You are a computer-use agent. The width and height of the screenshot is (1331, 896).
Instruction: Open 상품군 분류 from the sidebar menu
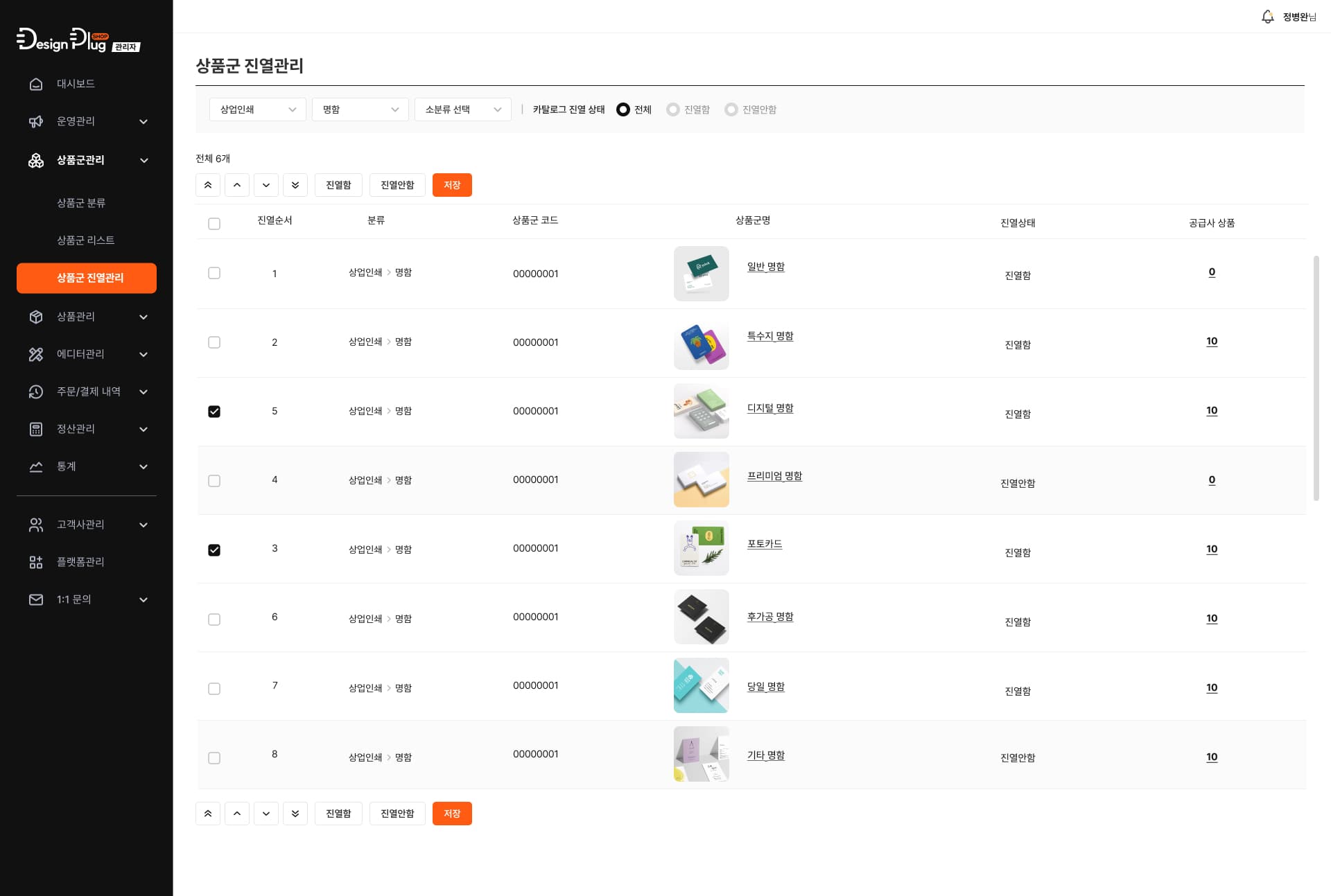80,203
